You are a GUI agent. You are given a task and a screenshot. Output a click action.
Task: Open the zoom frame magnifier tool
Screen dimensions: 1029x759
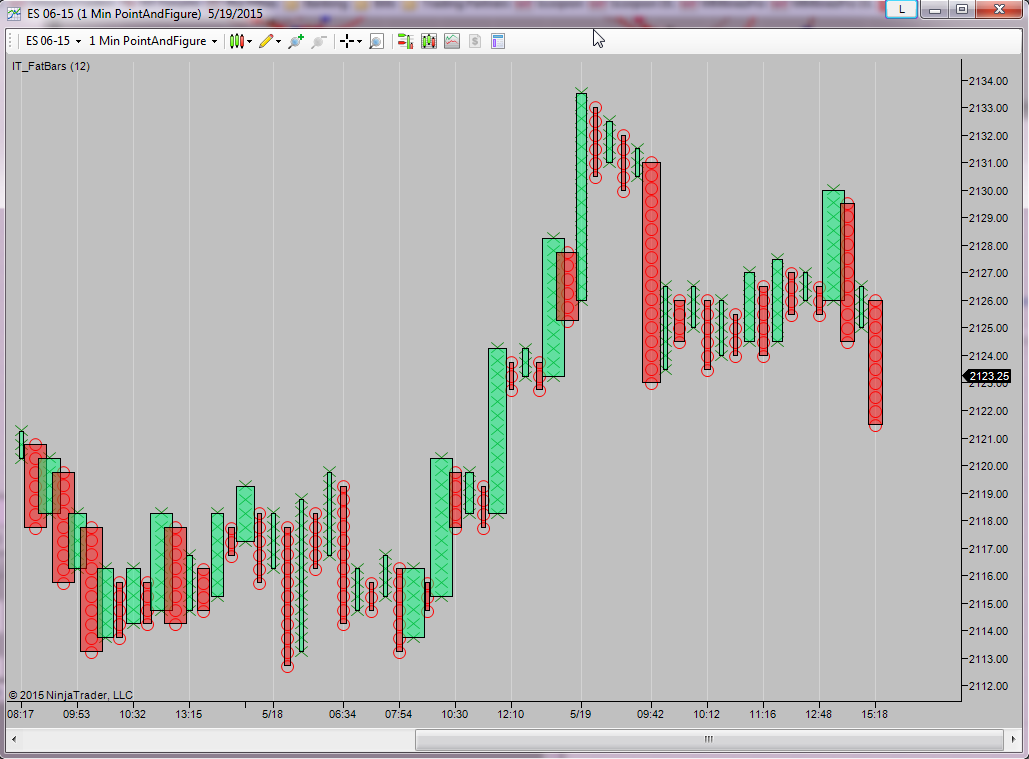pyautogui.click(x=376, y=41)
